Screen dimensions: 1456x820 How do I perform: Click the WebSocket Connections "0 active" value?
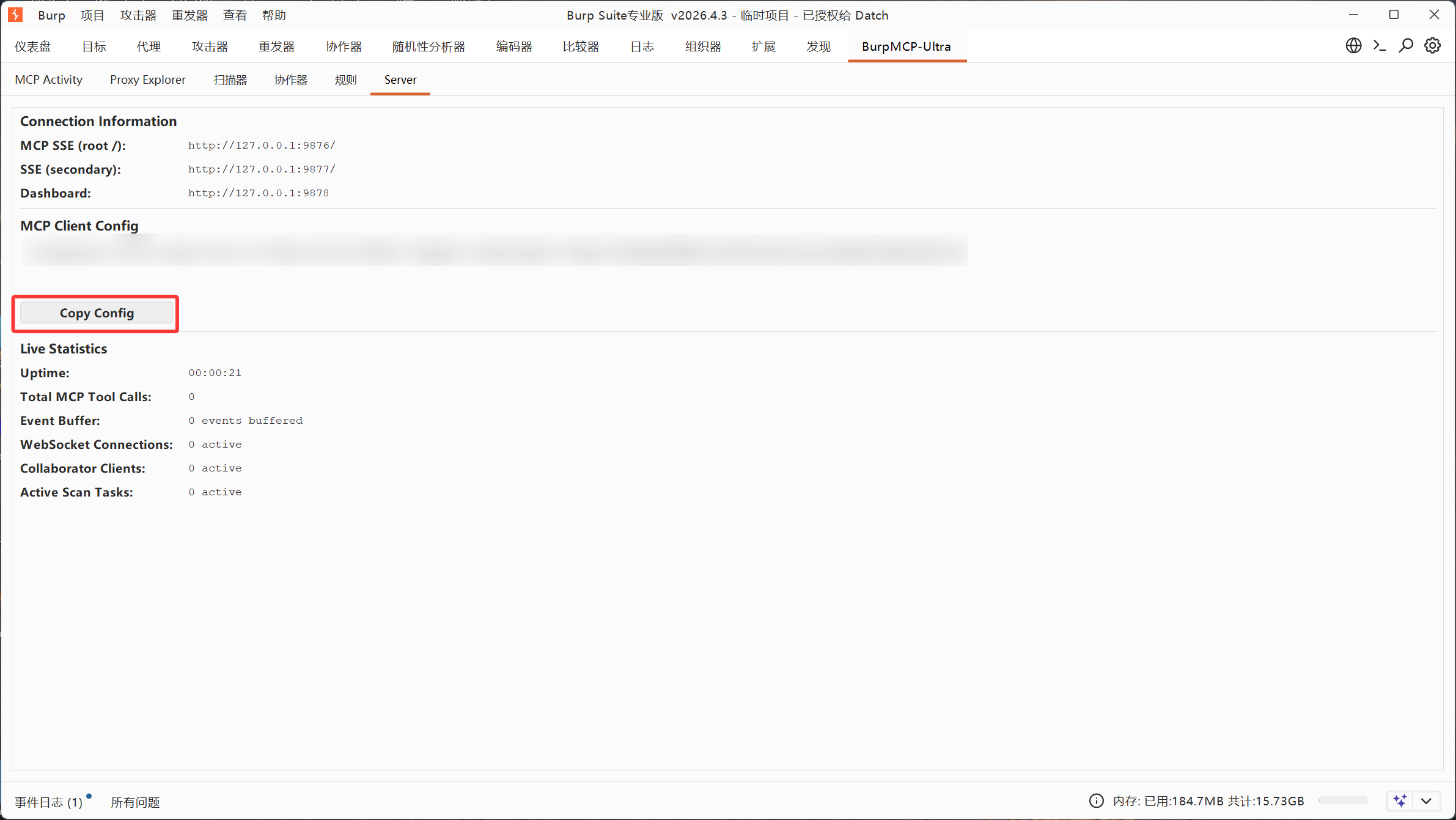tap(215, 445)
